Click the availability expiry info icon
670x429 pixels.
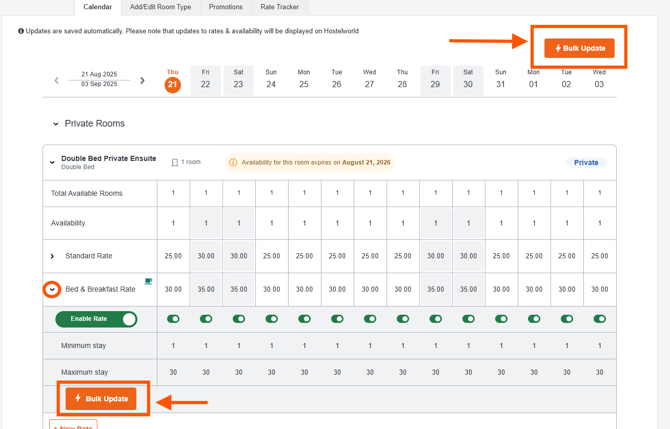[x=233, y=162]
